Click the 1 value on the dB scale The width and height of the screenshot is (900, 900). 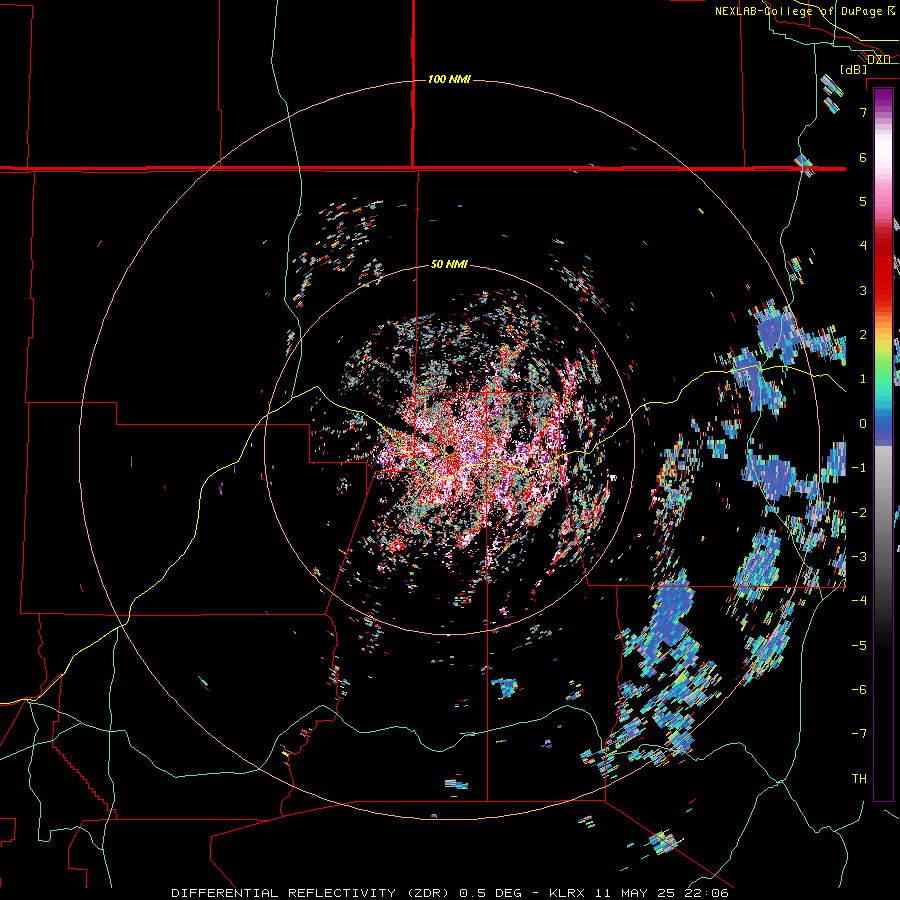pyautogui.click(x=863, y=379)
